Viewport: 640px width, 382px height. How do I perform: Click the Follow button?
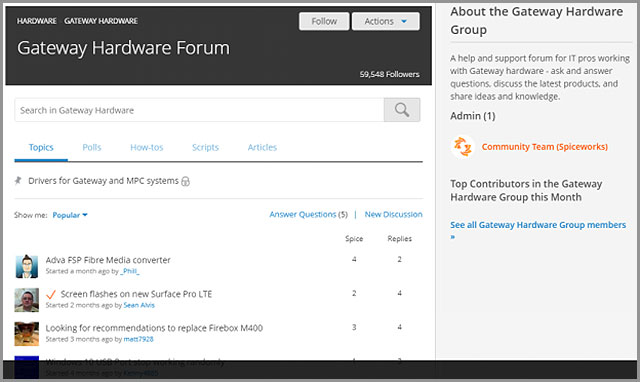pos(324,21)
